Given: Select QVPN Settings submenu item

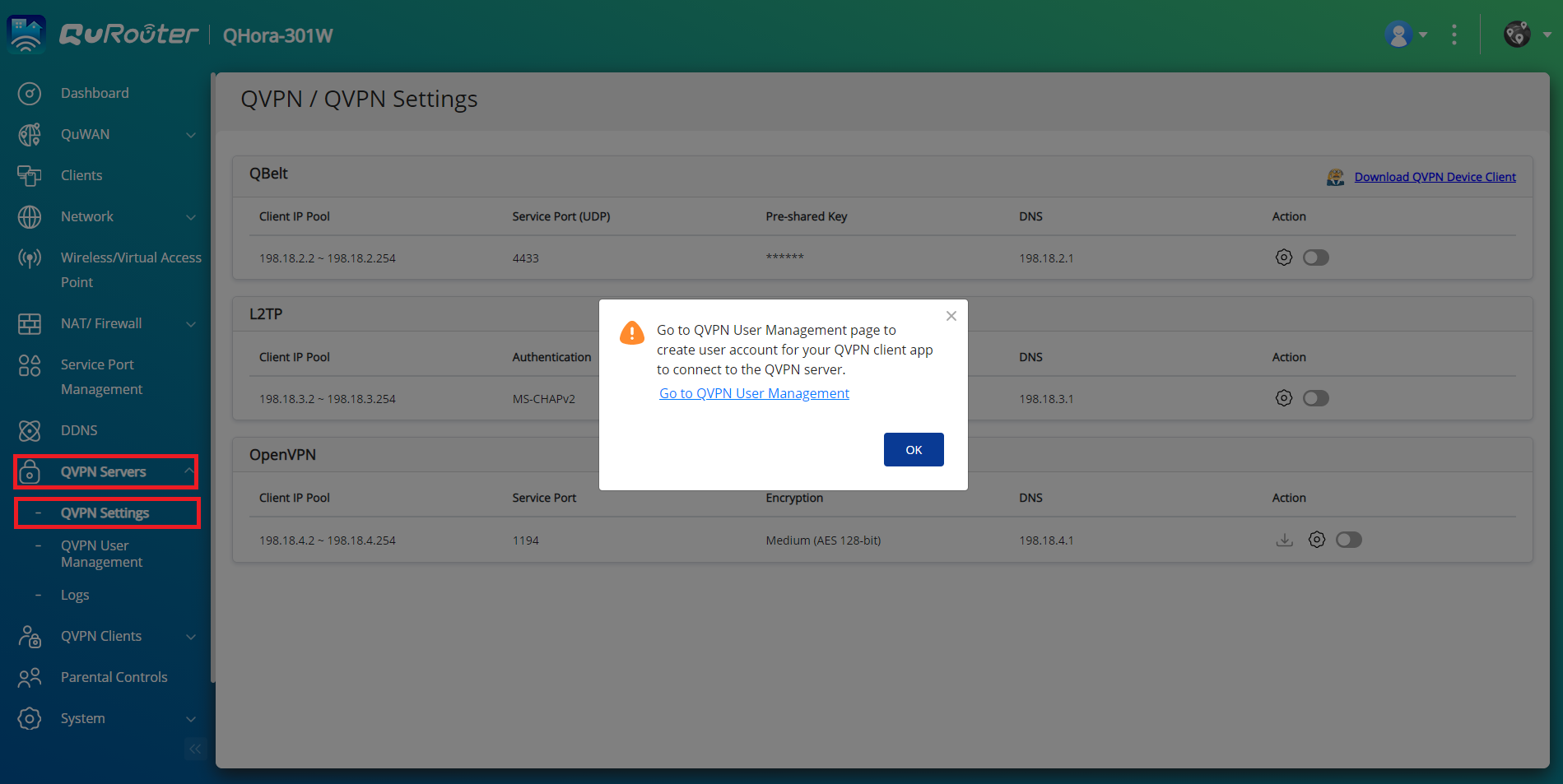Looking at the screenshot, I should click(105, 513).
